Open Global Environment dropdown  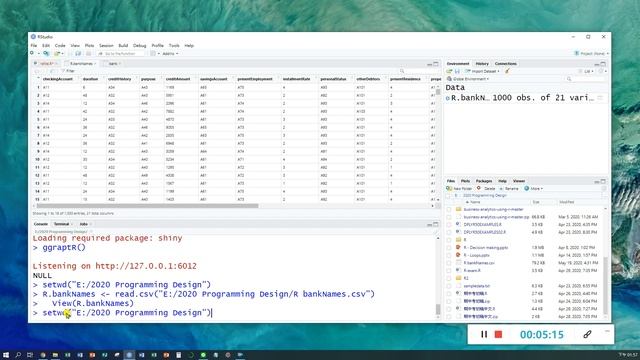click(x=468, y=79)
